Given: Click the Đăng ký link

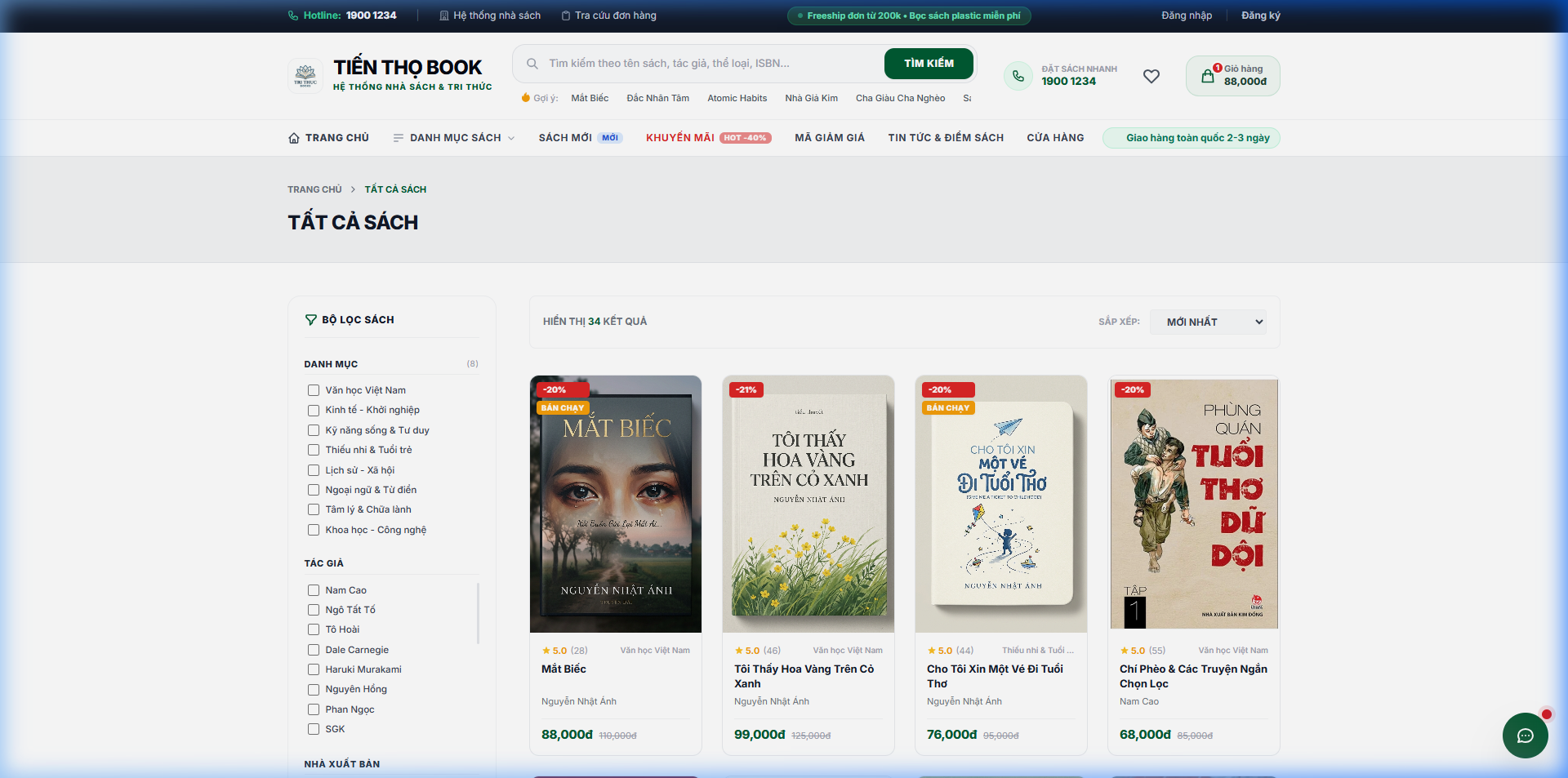Looking at the screenshot, I should click(x=1261, y=16).
